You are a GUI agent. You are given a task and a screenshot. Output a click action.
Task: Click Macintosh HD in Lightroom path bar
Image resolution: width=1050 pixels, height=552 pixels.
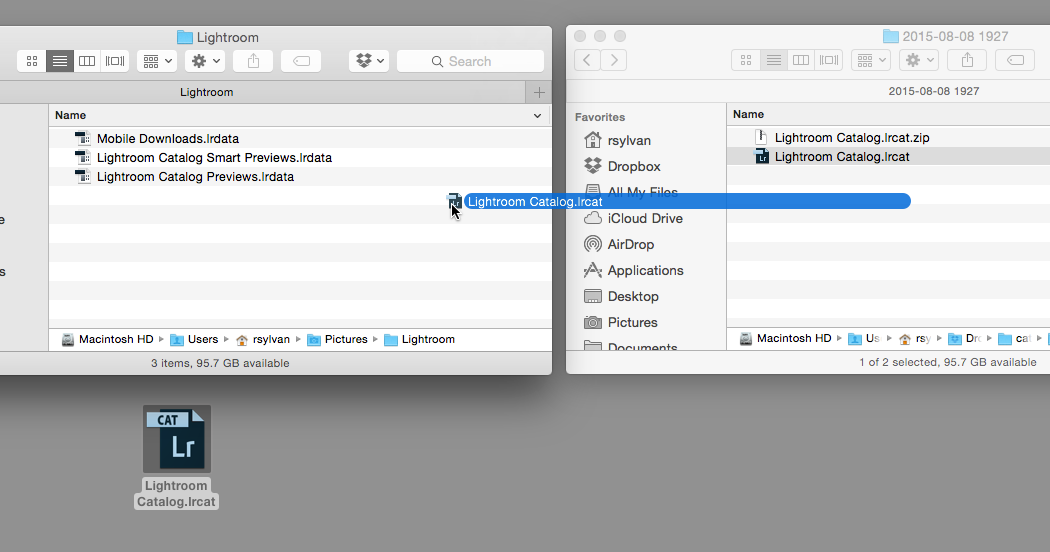click(108, 339)
